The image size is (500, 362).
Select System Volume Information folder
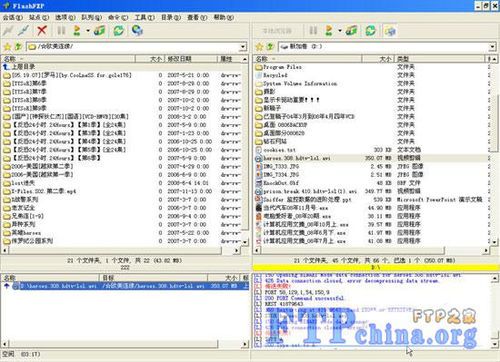(296, 84)
